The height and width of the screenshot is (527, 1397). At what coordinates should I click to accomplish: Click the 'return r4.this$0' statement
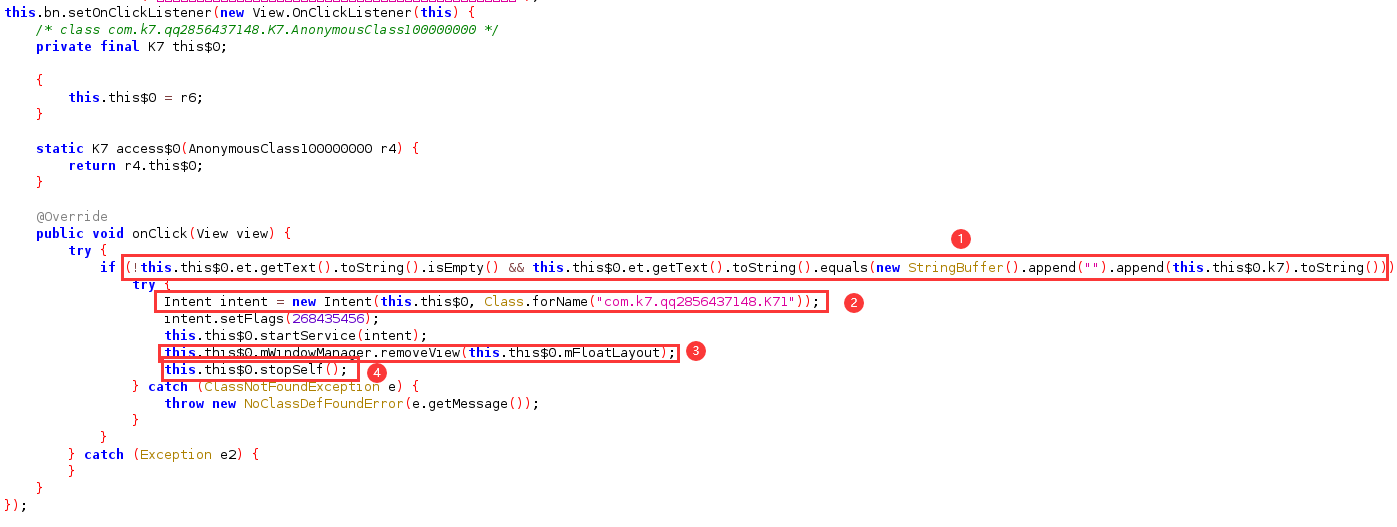click(135, 165)
